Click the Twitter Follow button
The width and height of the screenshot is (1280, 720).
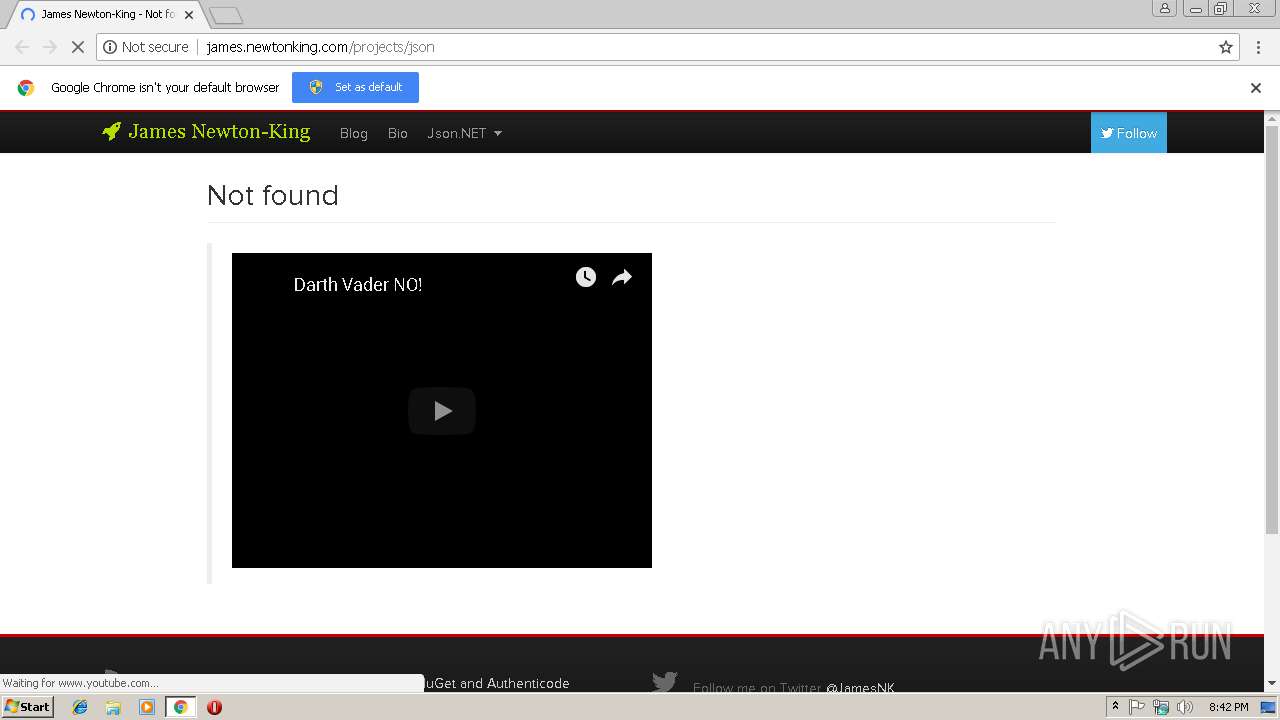coord(1129,133)
